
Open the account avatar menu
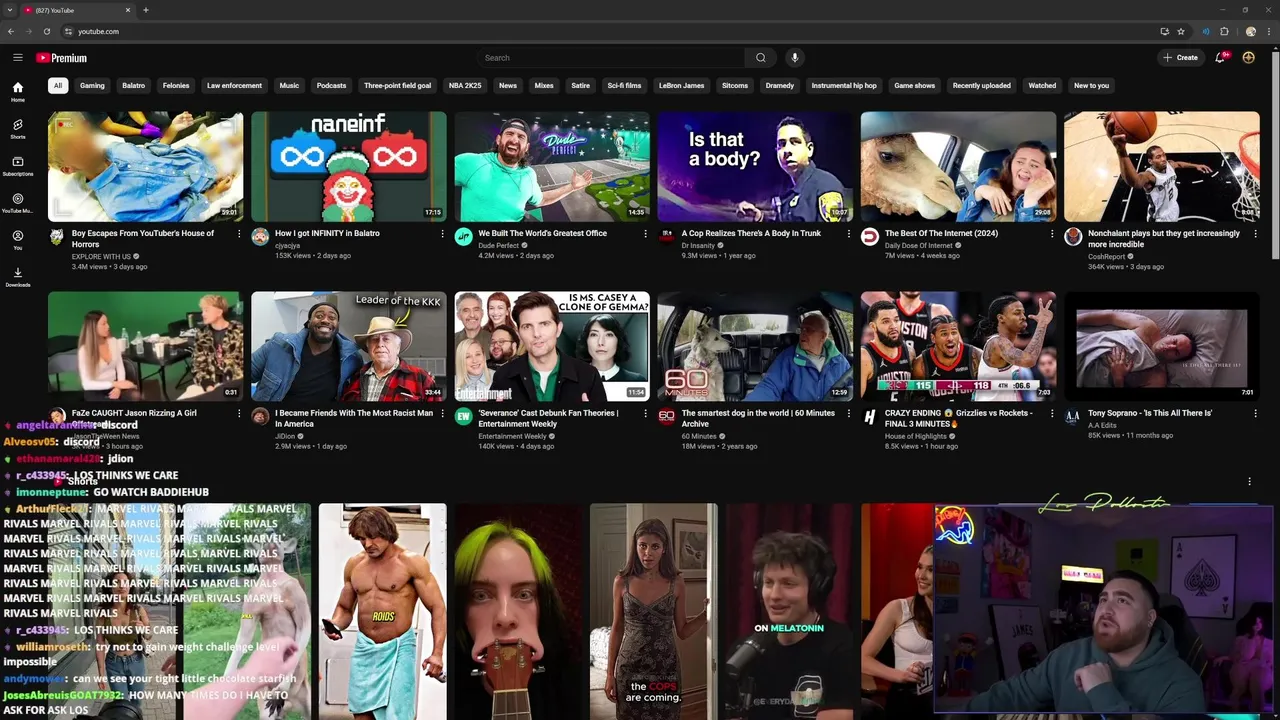(1249, 58)
